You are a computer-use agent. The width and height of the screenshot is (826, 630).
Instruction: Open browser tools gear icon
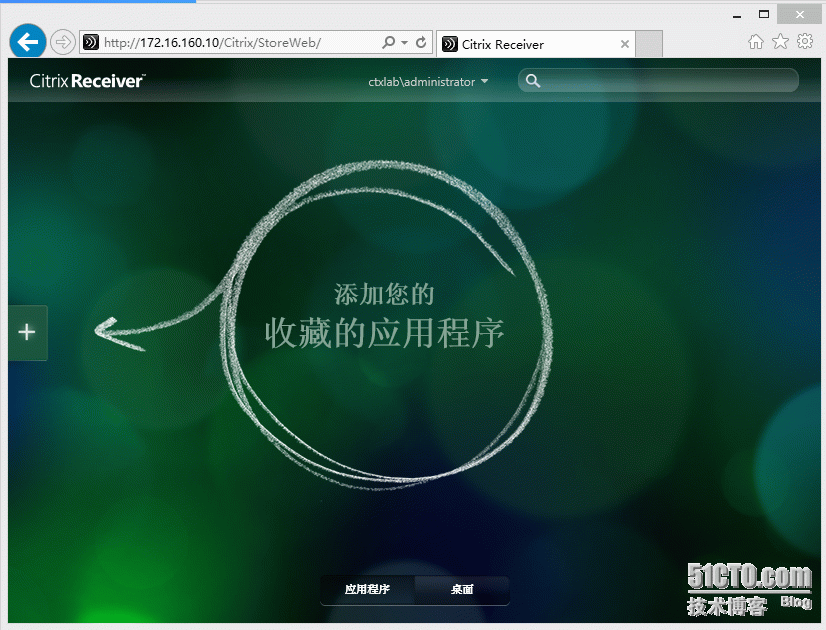tap(805, 42)
